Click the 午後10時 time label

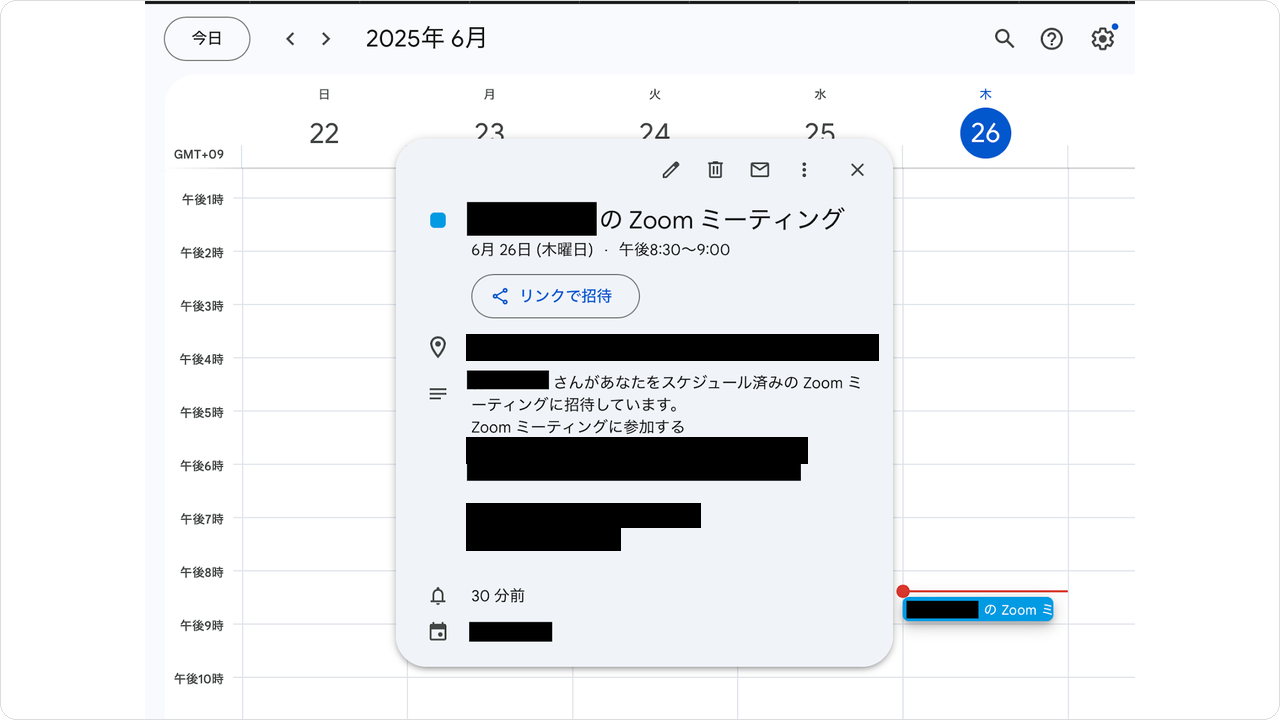(x=199, y=679)
